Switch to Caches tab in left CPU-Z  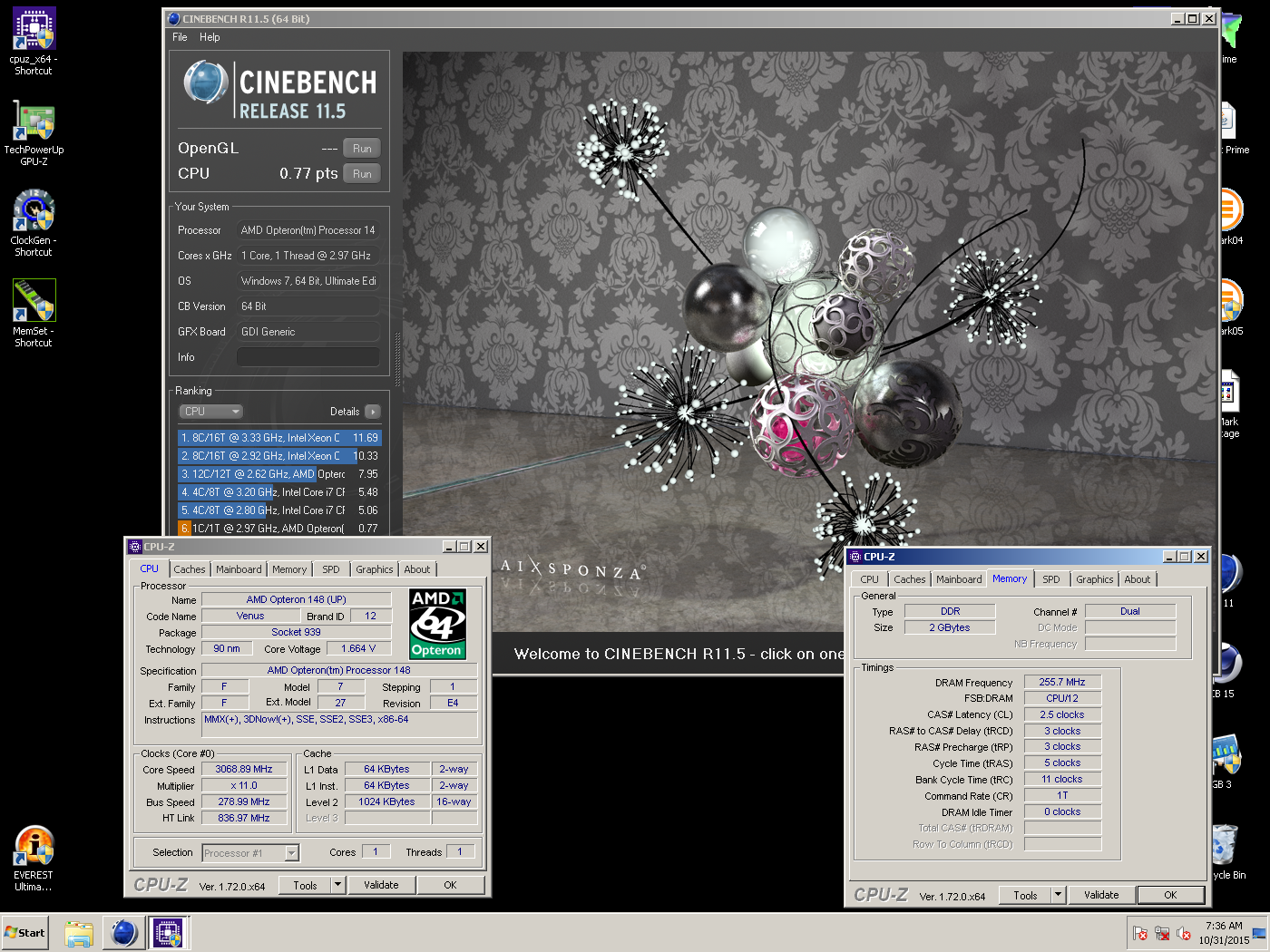point(190,569)
